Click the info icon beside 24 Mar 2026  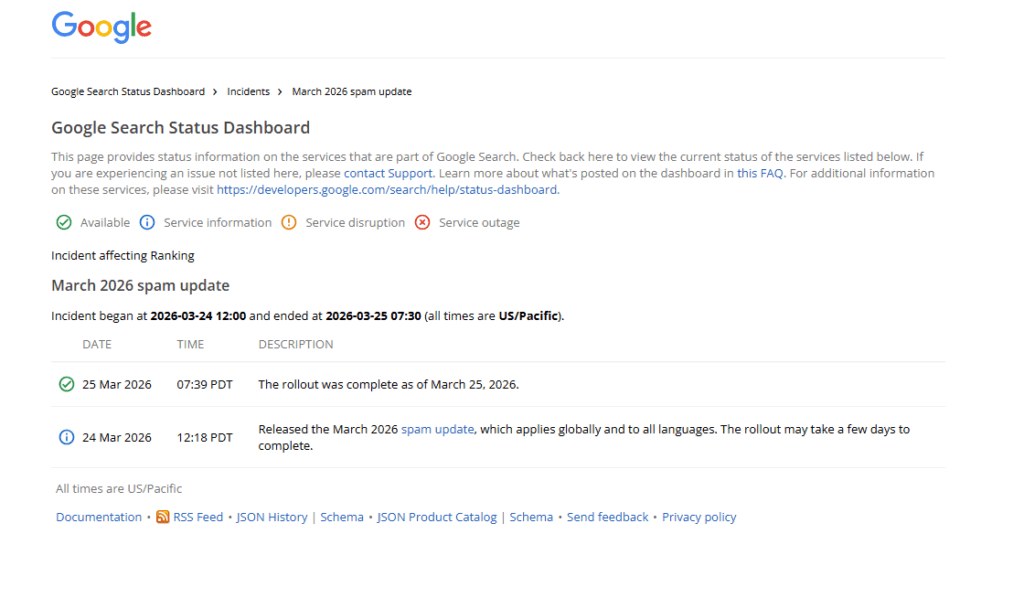click(66, 437)
